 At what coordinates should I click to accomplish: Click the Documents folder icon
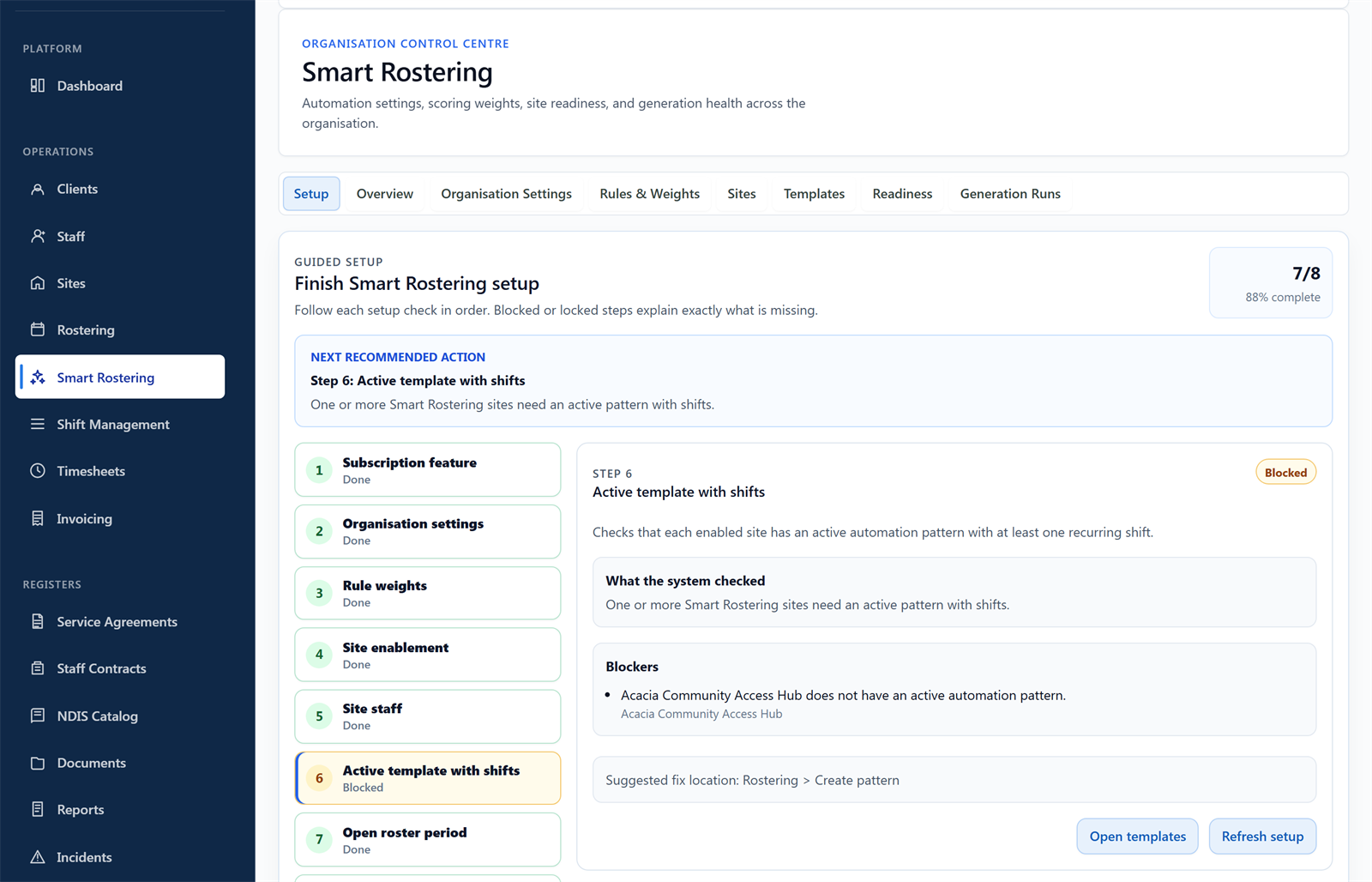38,763
